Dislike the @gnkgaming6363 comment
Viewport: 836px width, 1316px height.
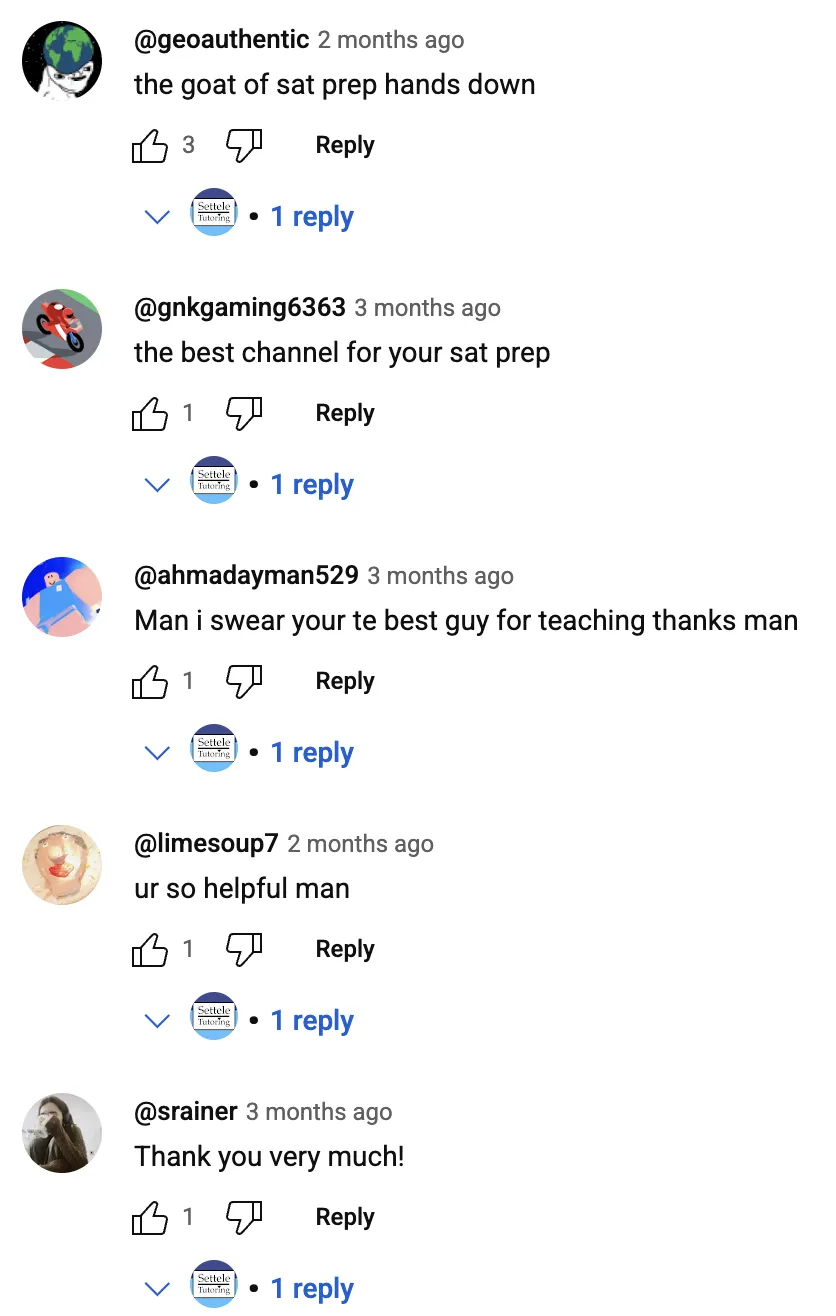point(244,414)
